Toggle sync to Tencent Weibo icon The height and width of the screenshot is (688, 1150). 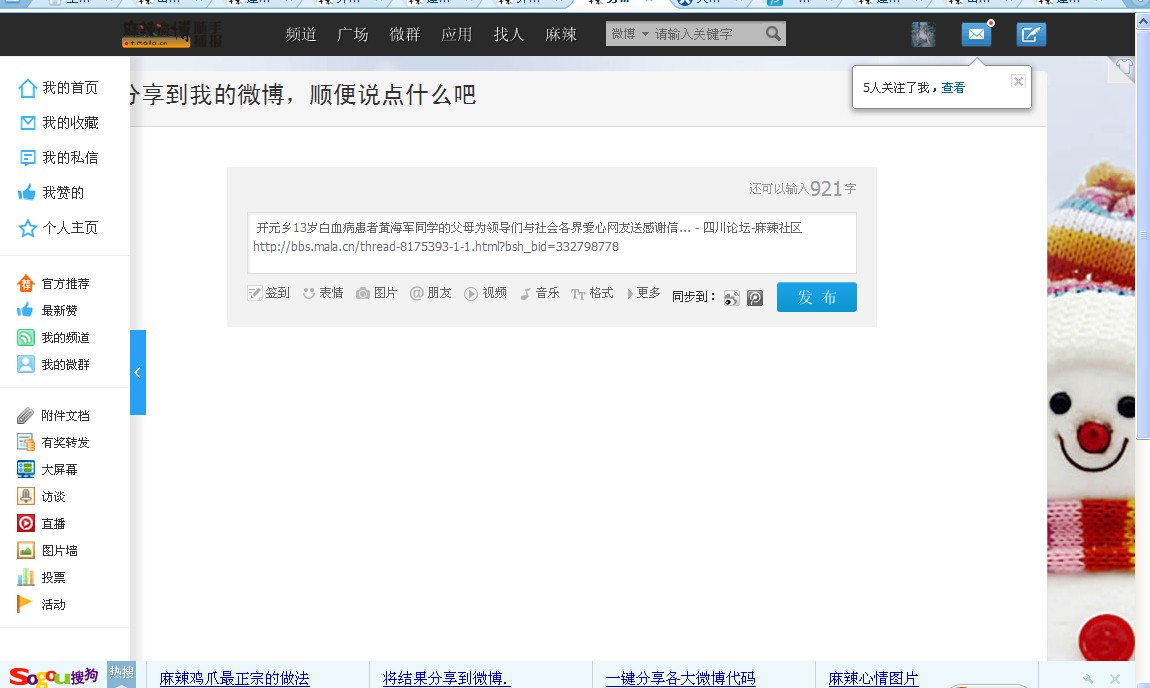click(x=755, y=297)
